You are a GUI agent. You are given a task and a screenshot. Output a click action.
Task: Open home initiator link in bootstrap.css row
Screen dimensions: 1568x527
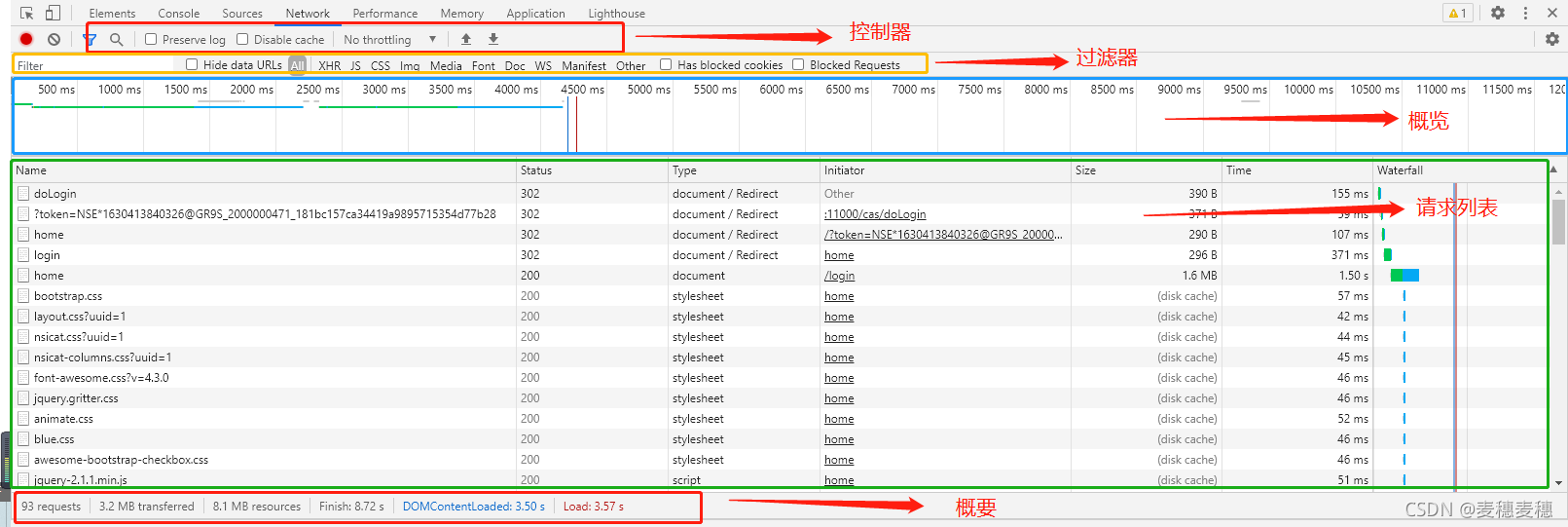pyautogui.click(x=839, y=296)
